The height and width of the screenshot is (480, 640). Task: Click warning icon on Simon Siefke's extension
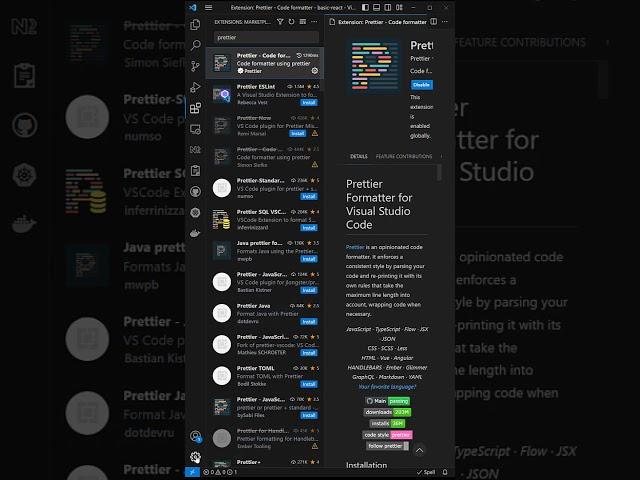pos(315,164)
